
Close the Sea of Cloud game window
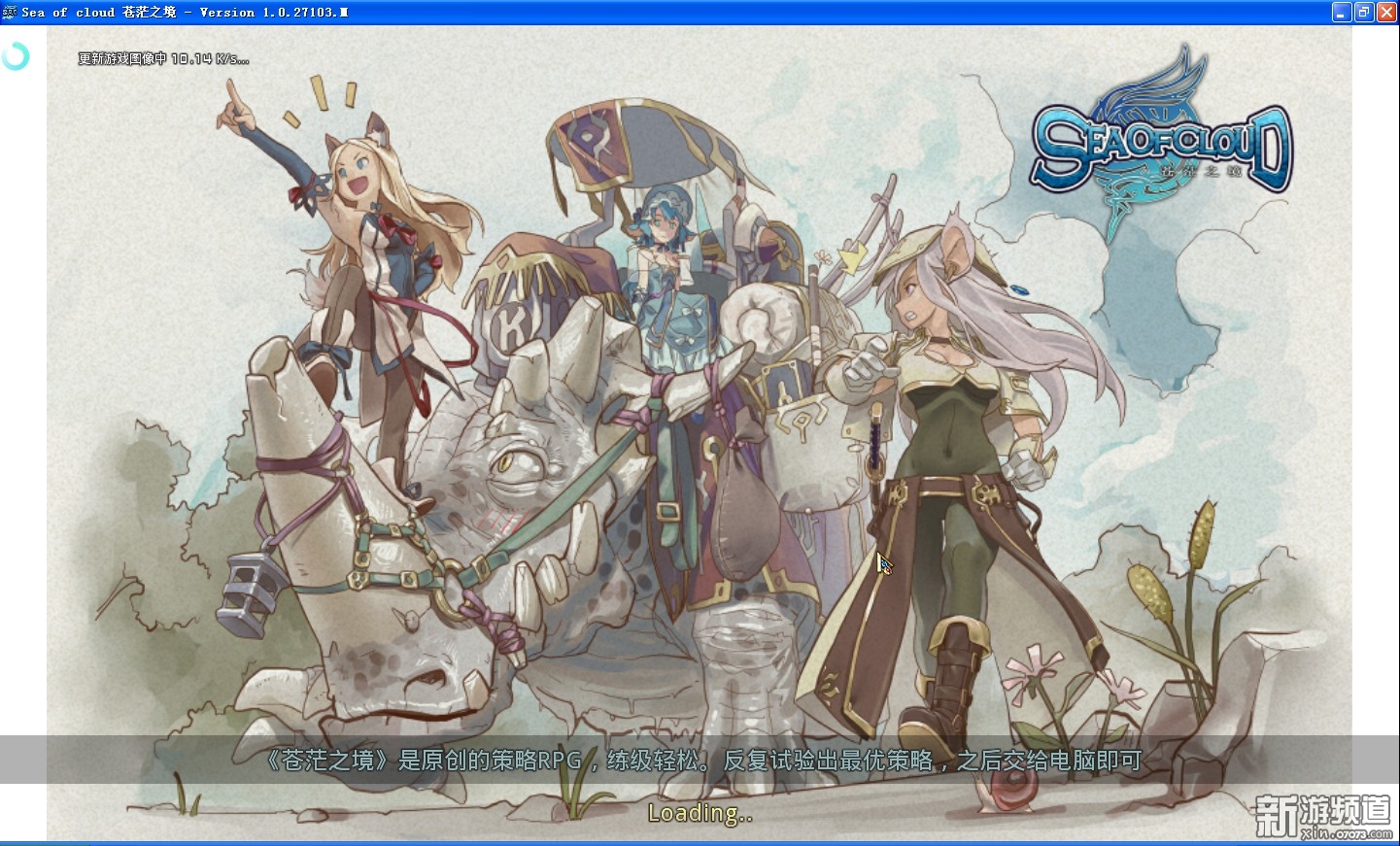click(x=1386, y=12)
